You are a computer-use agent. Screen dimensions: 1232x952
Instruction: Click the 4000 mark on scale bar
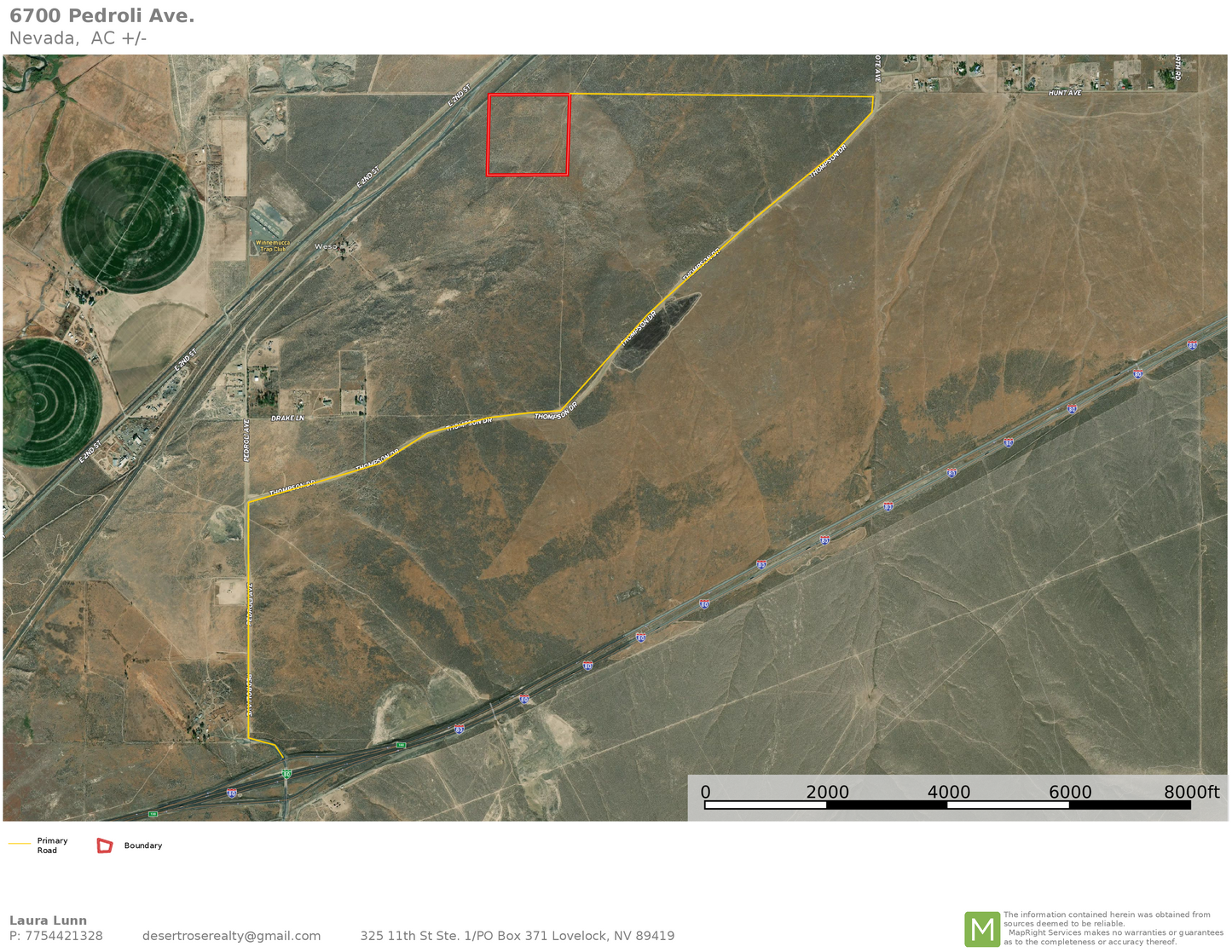coord(948,792)
